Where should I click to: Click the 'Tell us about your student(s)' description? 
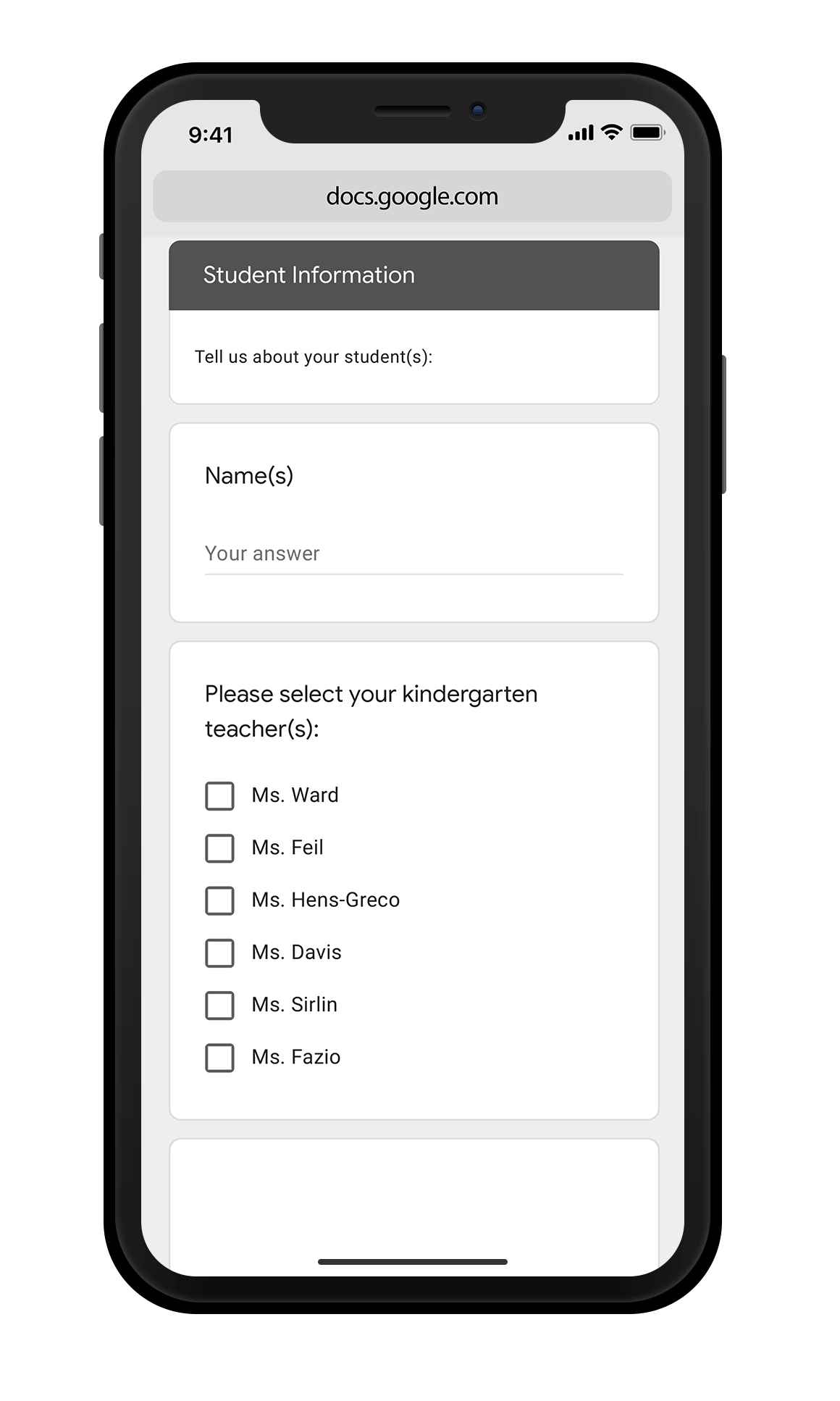[314, 357]
